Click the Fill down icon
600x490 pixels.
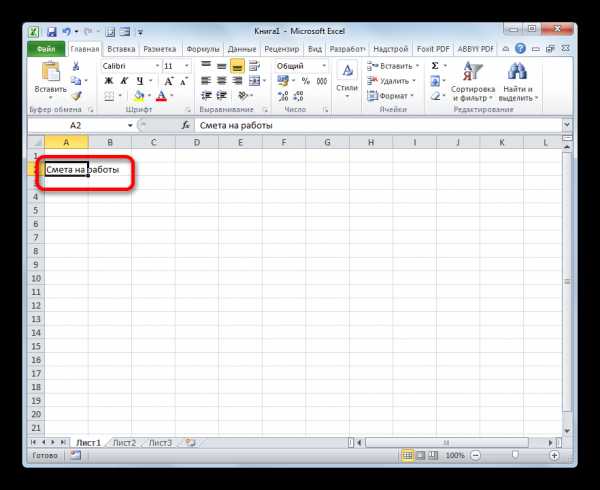435,81
